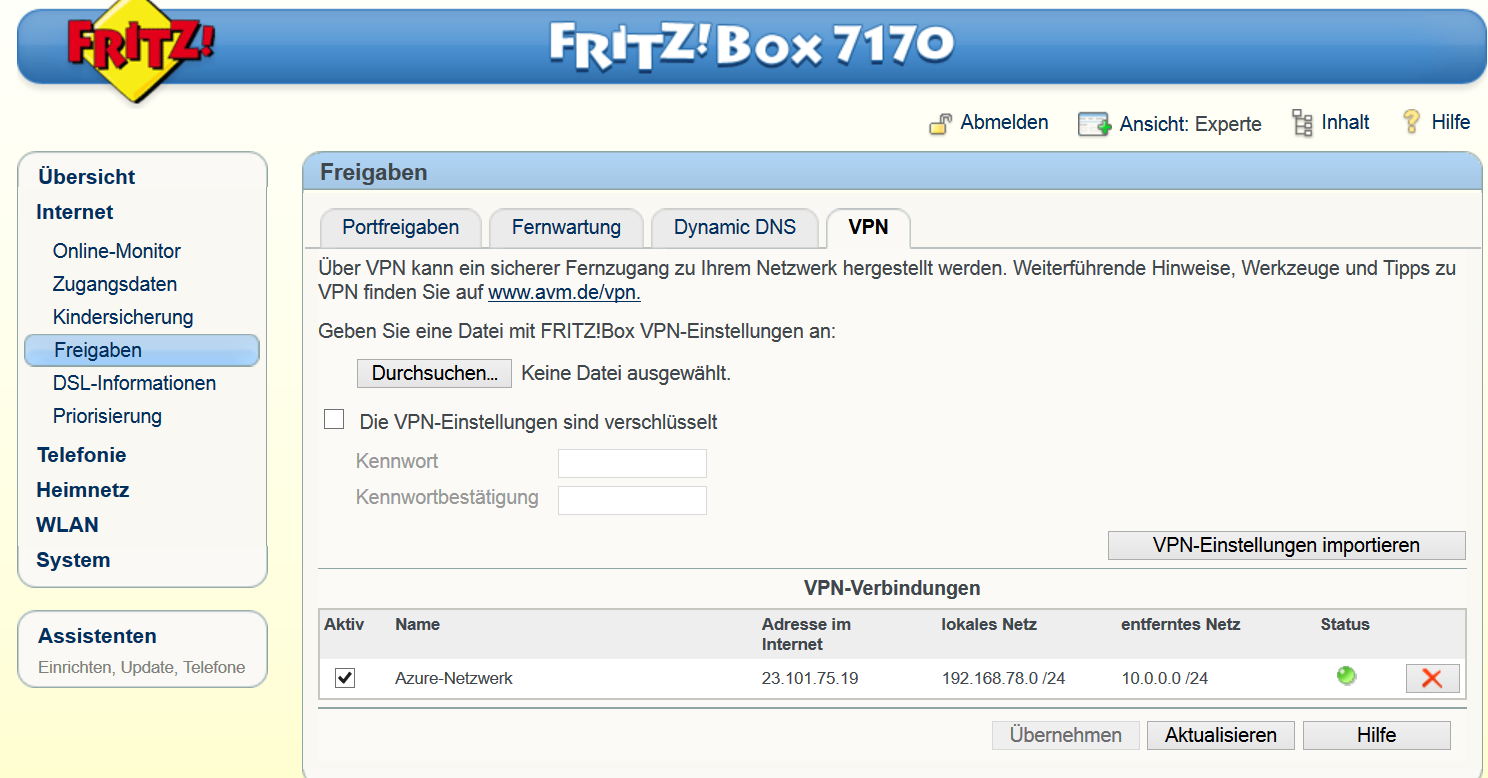This screenshot has height=778, width=1488.
Task: Select the VPN tab
Action: [x=868, y=228]
